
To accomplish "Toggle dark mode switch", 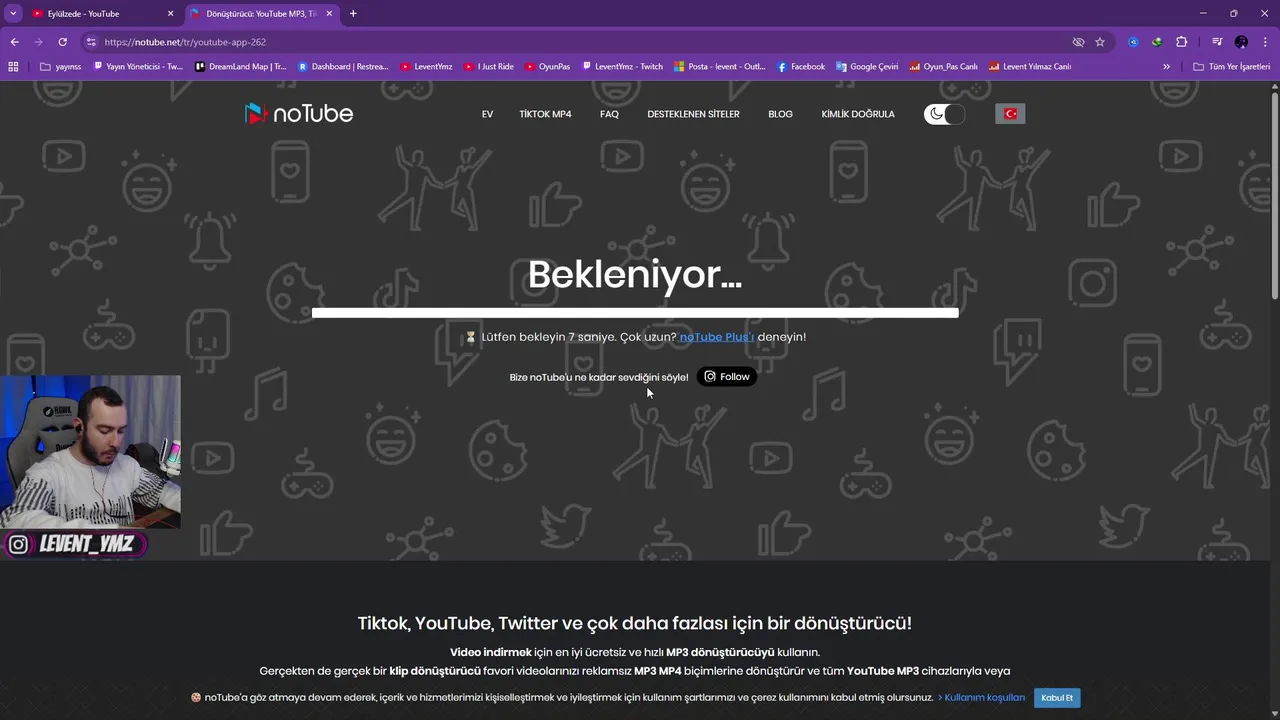I will pos(945,114).
